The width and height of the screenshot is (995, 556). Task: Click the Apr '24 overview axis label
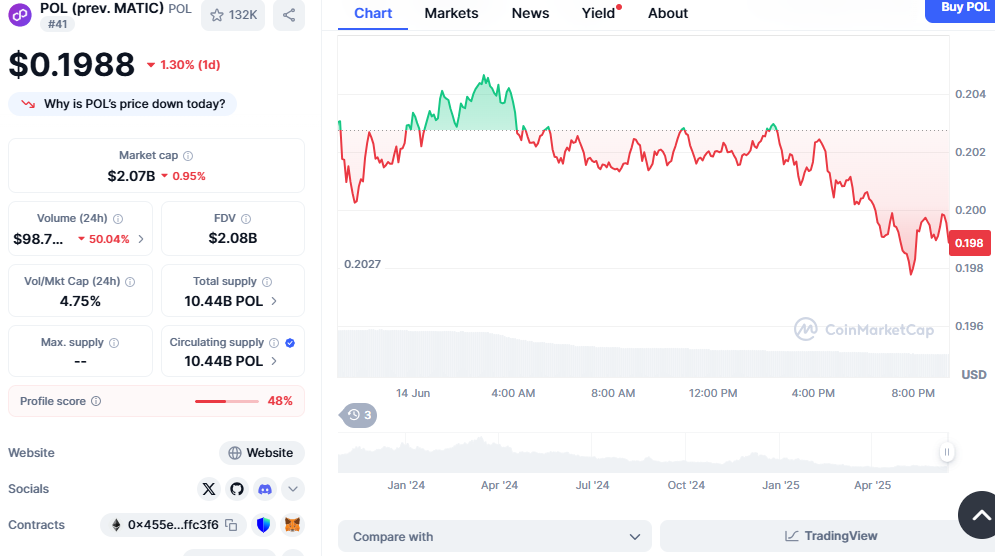coord(499,486)
